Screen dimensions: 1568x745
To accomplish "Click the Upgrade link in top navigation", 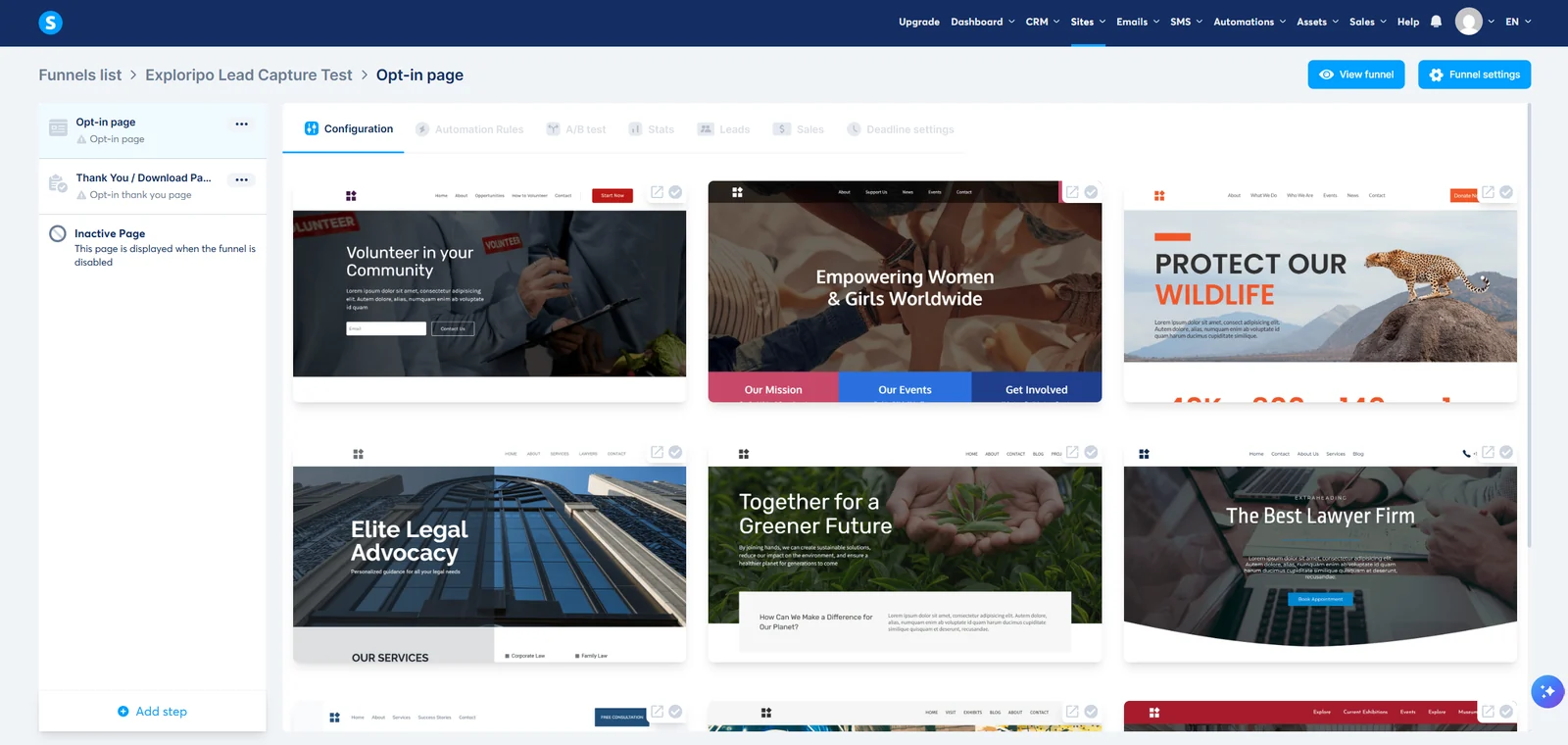I will [x=919, y=22].
